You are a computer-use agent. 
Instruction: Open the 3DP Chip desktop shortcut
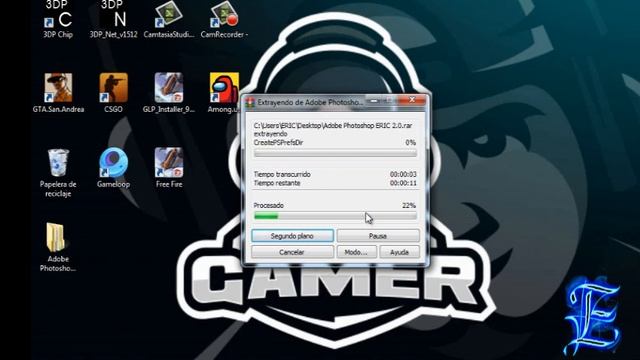click(58, 19)
